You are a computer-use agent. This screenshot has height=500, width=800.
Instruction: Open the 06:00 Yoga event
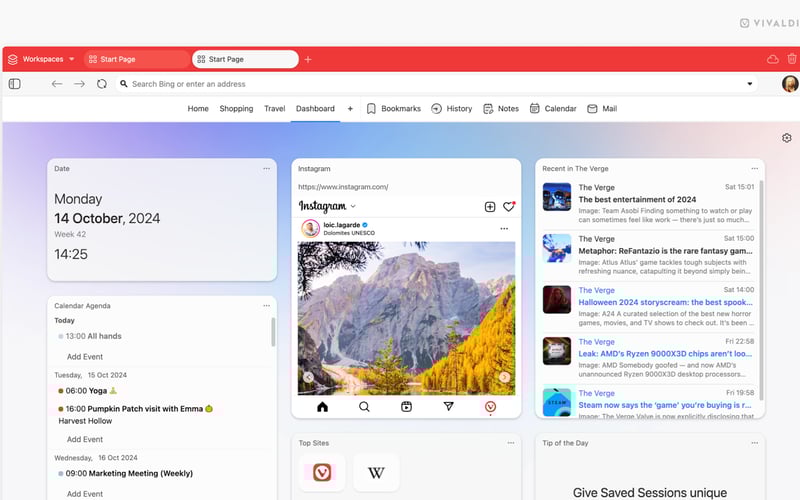pyautogui.click(x=88, y=391)
